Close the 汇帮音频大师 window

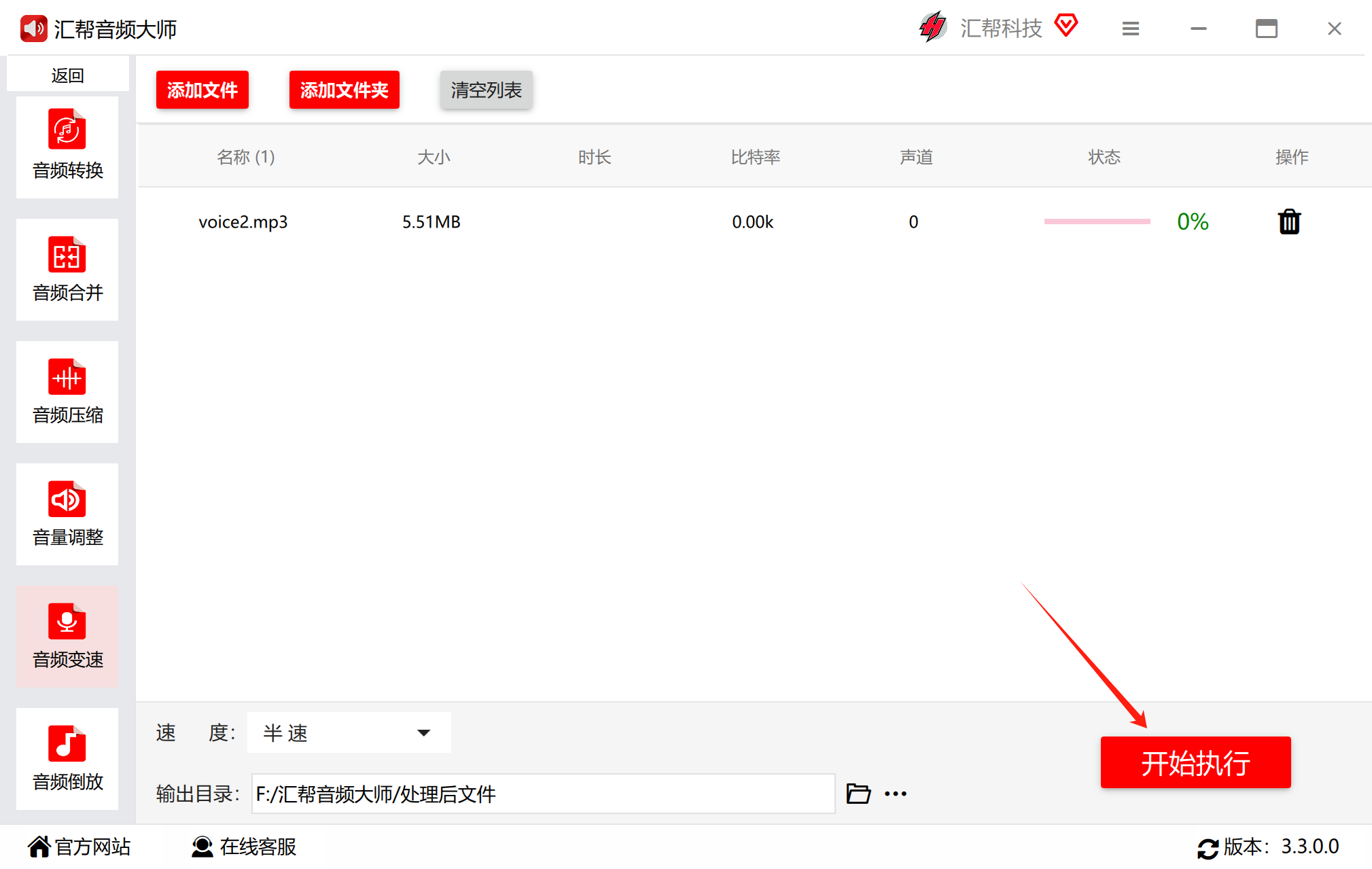[x=1335, y=29]
